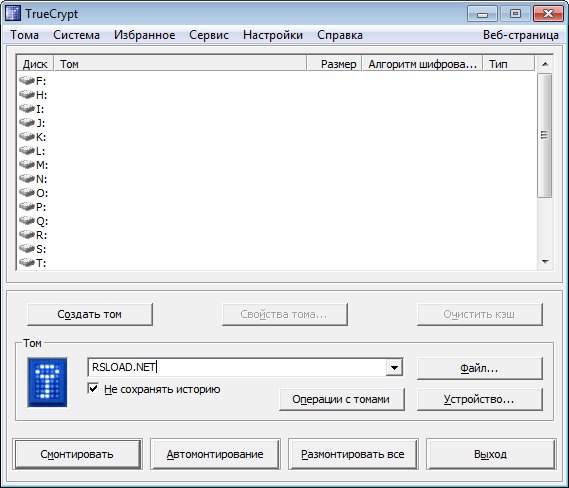Click the Устройство... button
This screenshot has width=569, height=488.
click(480, 399)
